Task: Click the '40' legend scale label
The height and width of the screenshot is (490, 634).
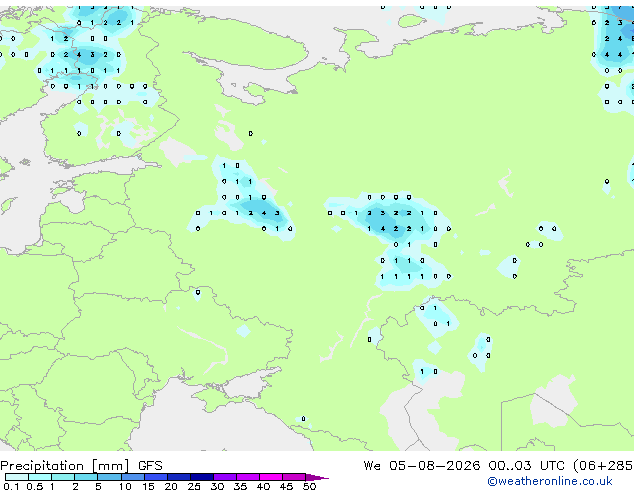Action: pyautogui.click(x=264, y=486)
